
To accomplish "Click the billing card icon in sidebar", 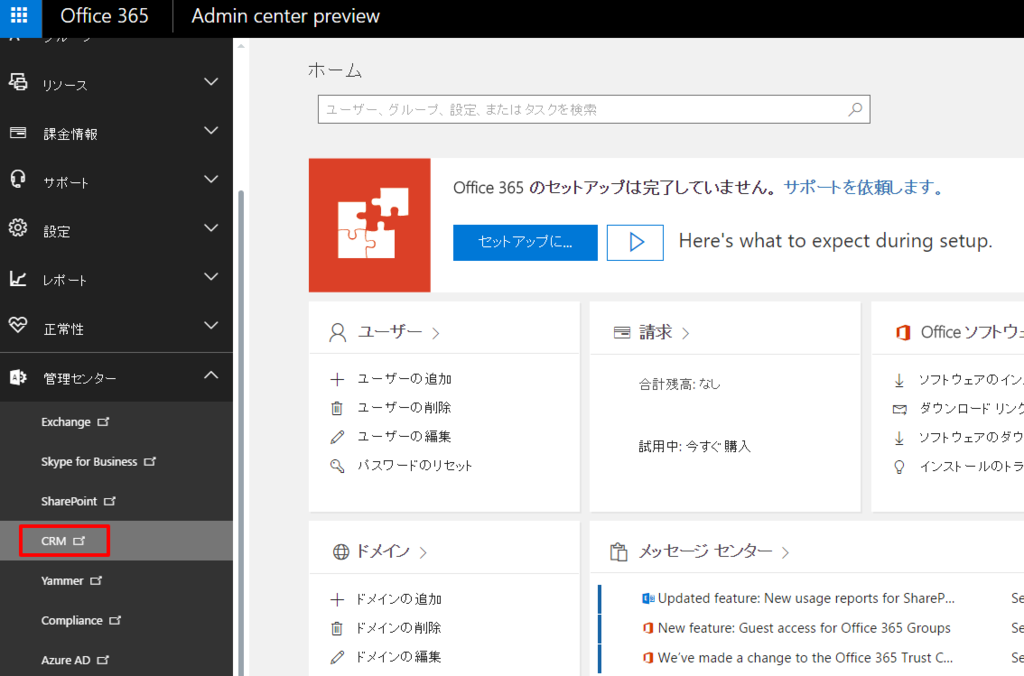I will tap(18, 133).
